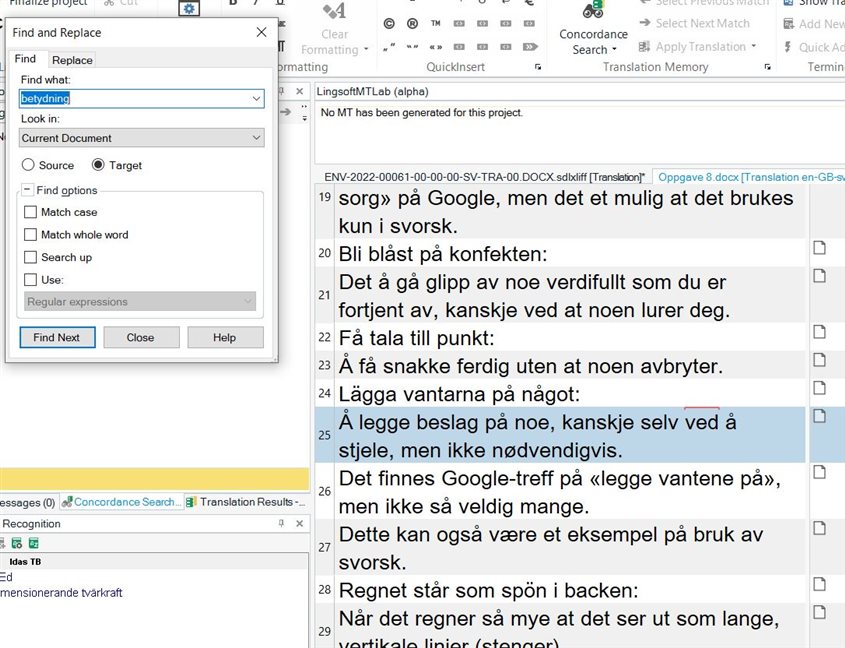Enable the Use regular expressions checkbox
845x648 pixels.
click(x=31, y=280)
